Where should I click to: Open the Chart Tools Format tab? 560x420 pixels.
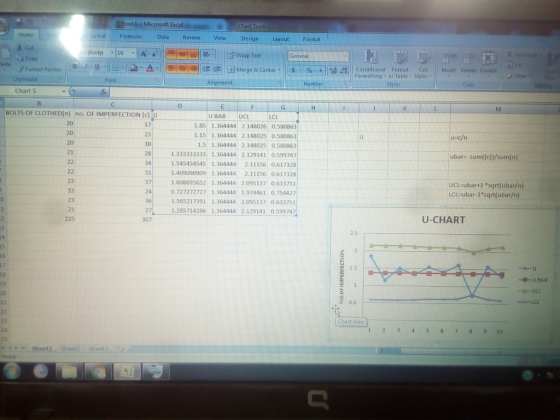point(311,39)
